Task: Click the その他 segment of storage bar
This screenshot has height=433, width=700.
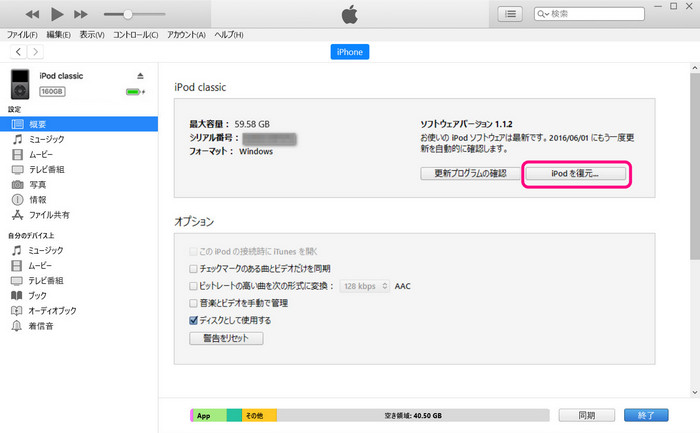Action: pos(259,416)
